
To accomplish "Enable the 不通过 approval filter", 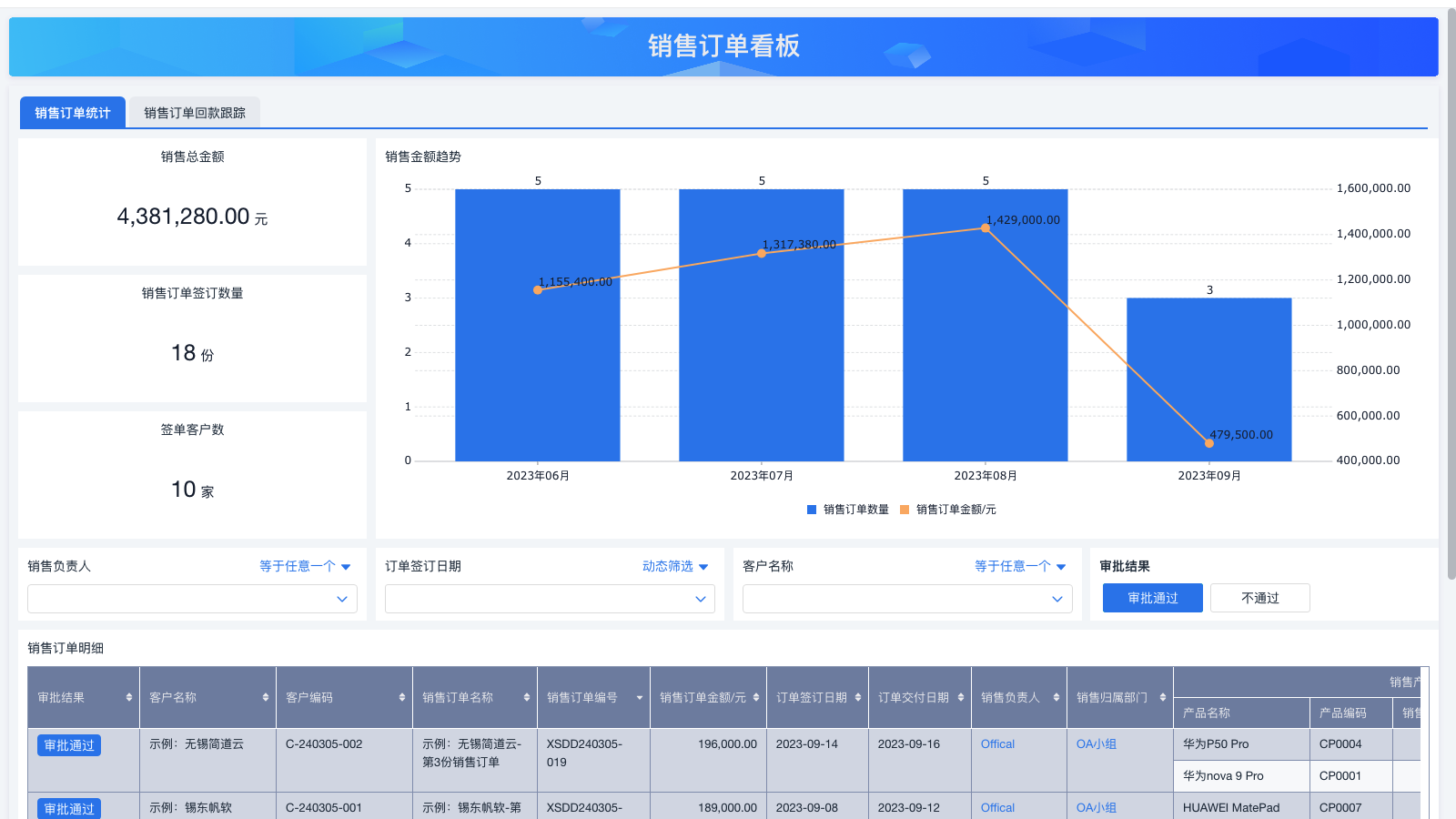I will [1259, 598].
